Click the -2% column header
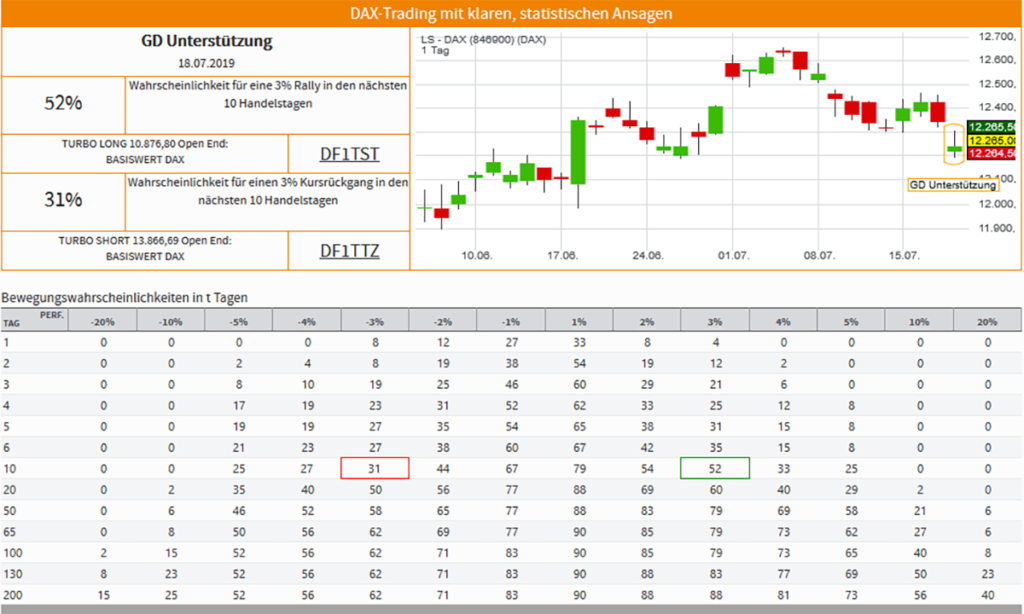The height and width of the screenshot is (614, 1024). 443,321
